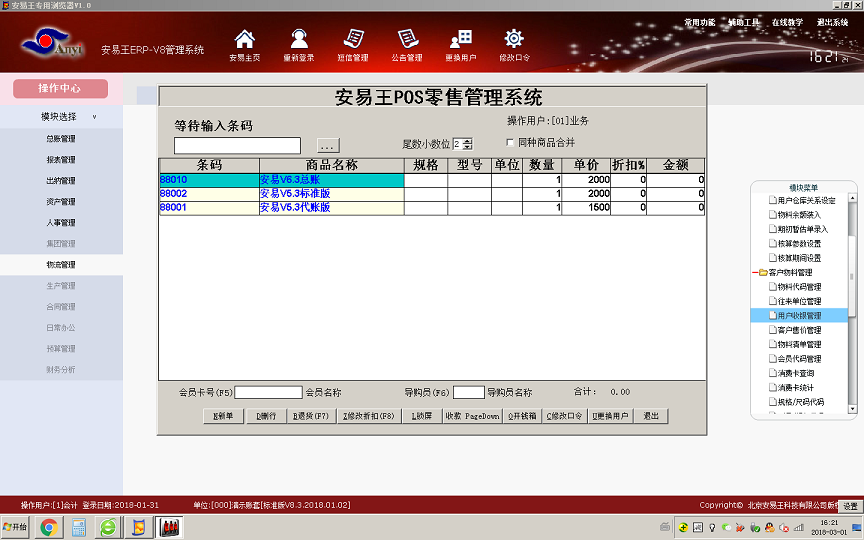Viewport: 864px width, 540px height.
Task: Click the B退货(F7) button
Action: coord(311,416)
